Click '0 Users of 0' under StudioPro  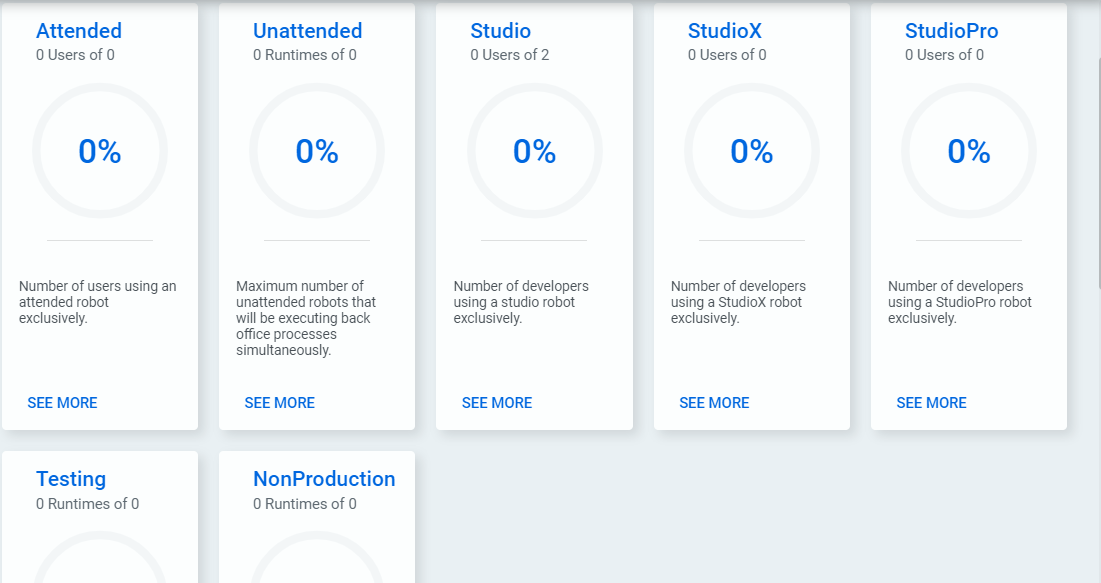pyautogui.click(x=944, y=55)
